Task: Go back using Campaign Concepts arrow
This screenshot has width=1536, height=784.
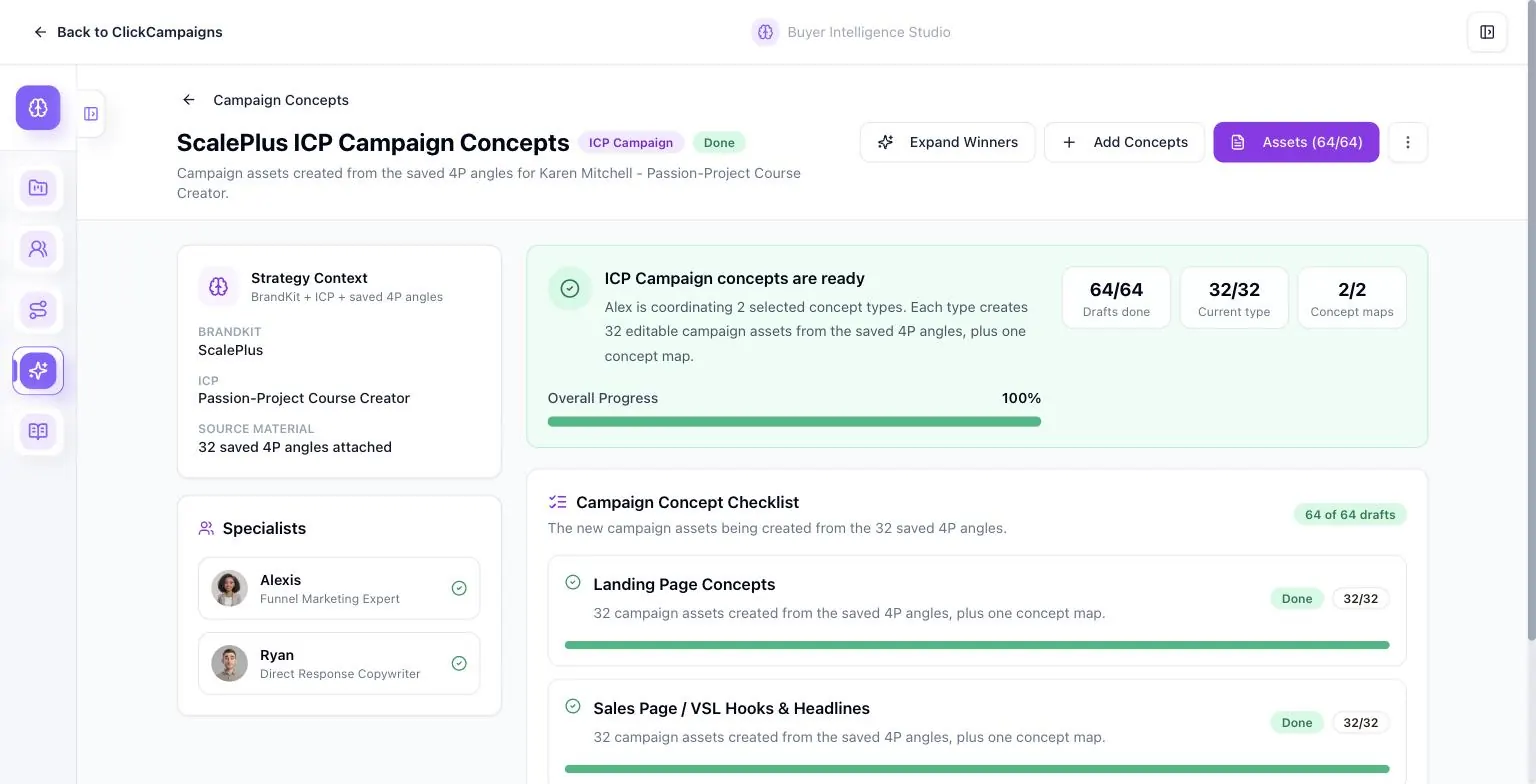Action: click(x=188, y=100)
